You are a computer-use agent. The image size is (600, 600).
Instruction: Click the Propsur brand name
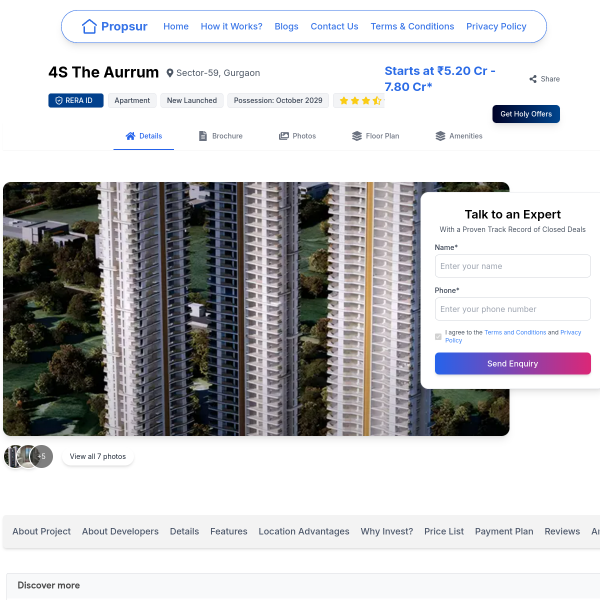(x=124, y=26)
